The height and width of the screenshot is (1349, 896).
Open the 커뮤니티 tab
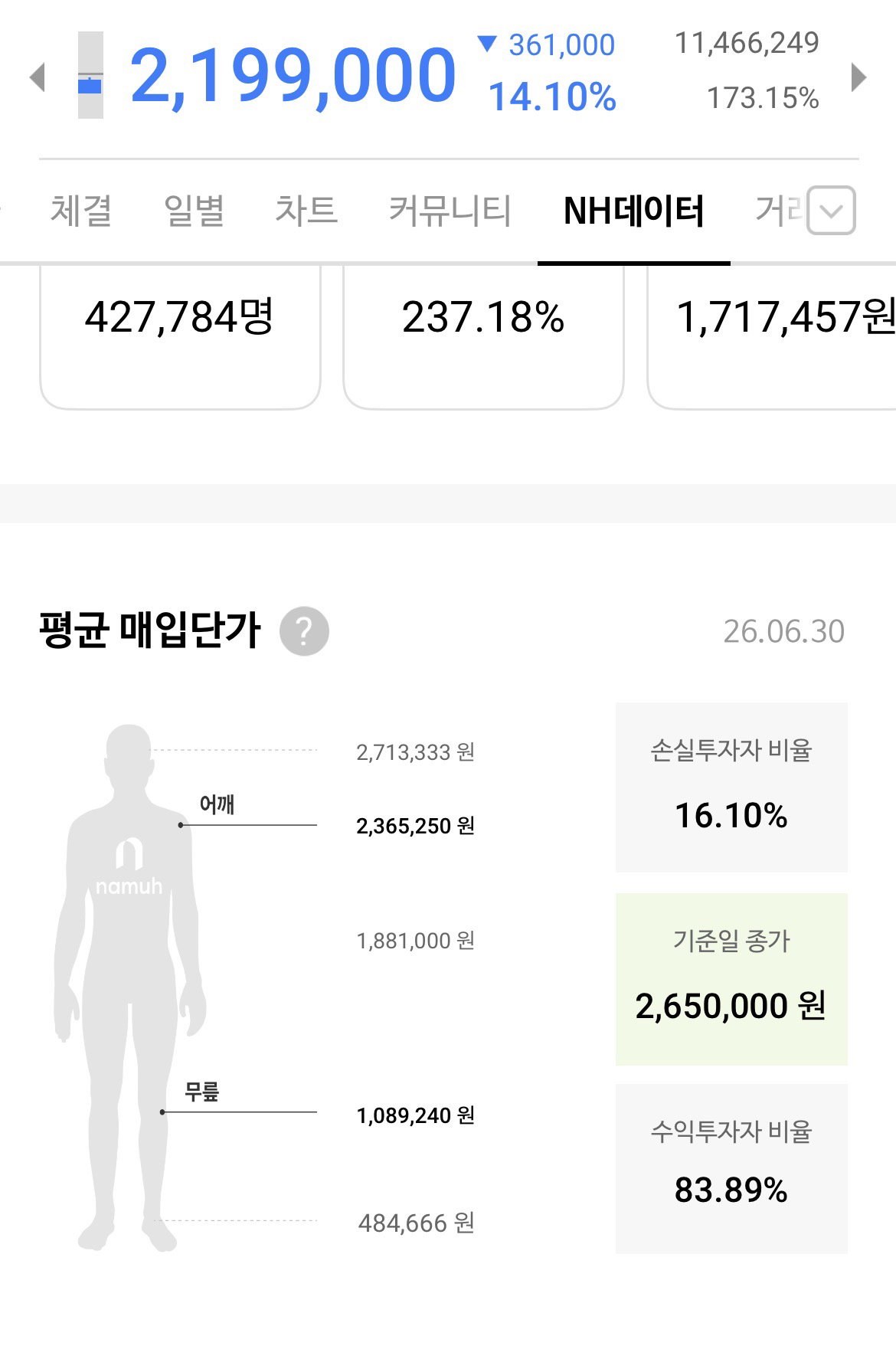(450, 211)
